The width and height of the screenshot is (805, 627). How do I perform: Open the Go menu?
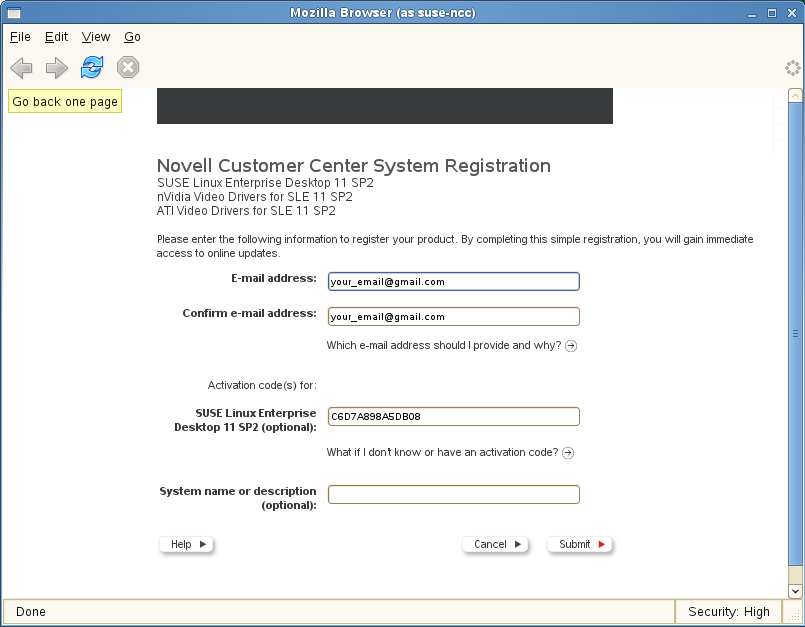[132, 37]
